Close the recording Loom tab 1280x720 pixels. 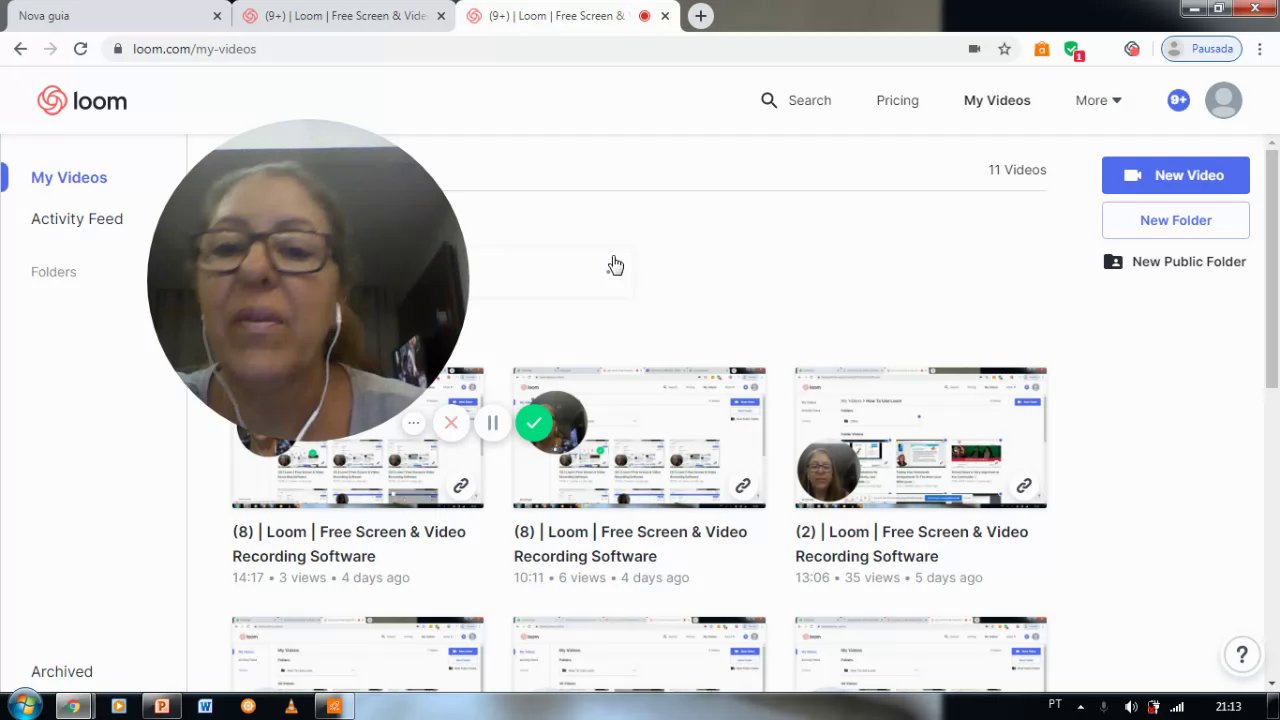point(665,16)
